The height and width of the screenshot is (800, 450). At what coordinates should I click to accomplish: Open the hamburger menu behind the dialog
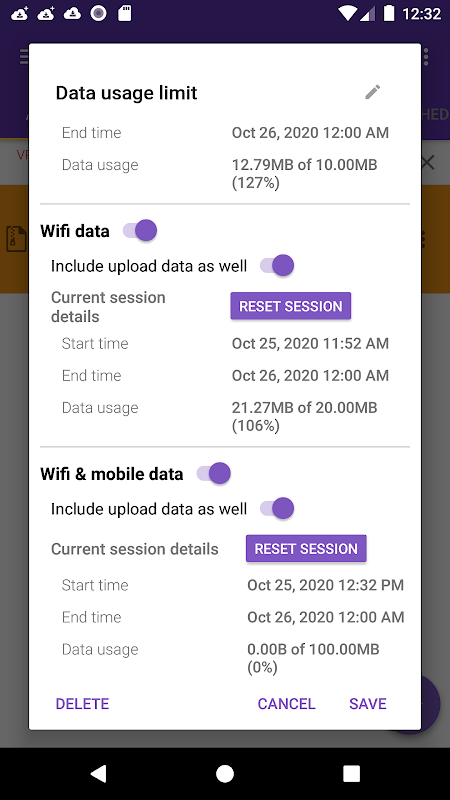coord(24,57)
